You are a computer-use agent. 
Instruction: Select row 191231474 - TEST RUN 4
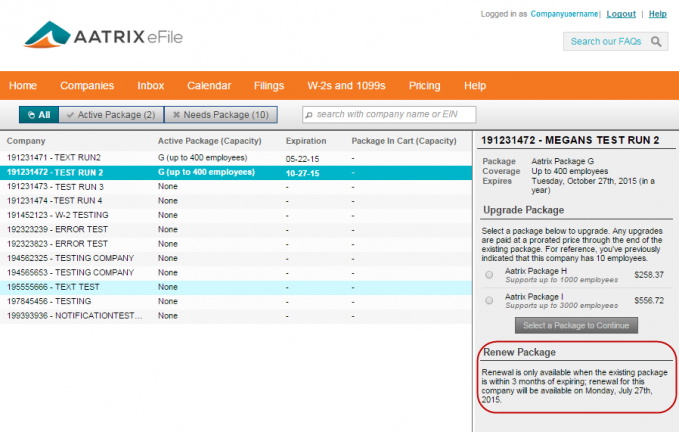tap(236, 201)
